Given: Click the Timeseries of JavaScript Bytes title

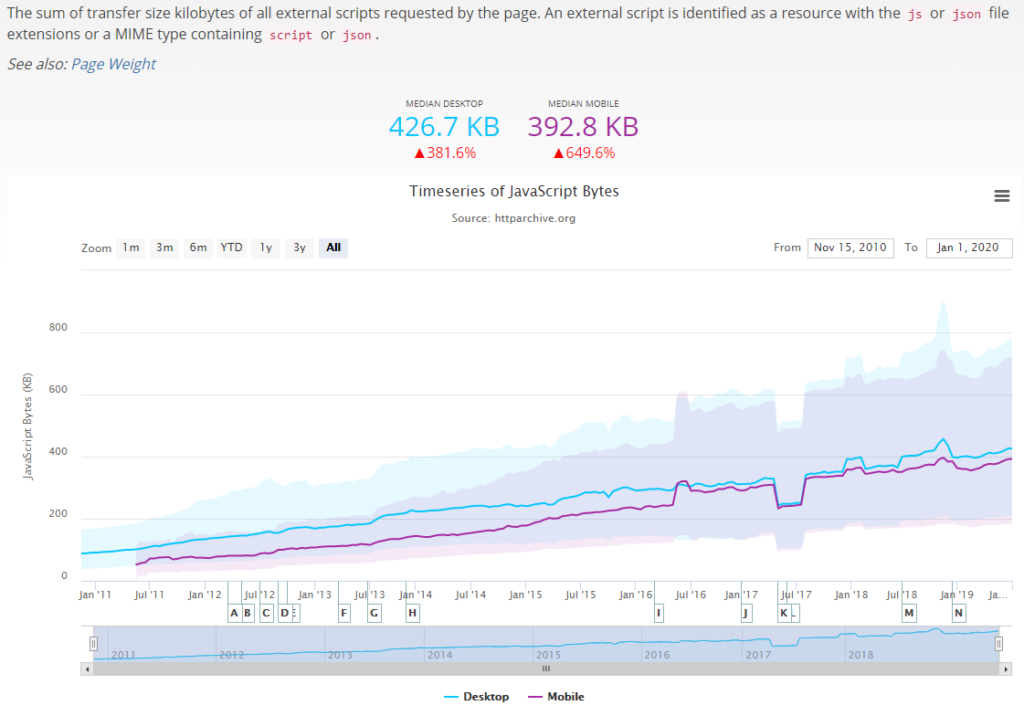Looking at the screenshot, I should 514,191.
